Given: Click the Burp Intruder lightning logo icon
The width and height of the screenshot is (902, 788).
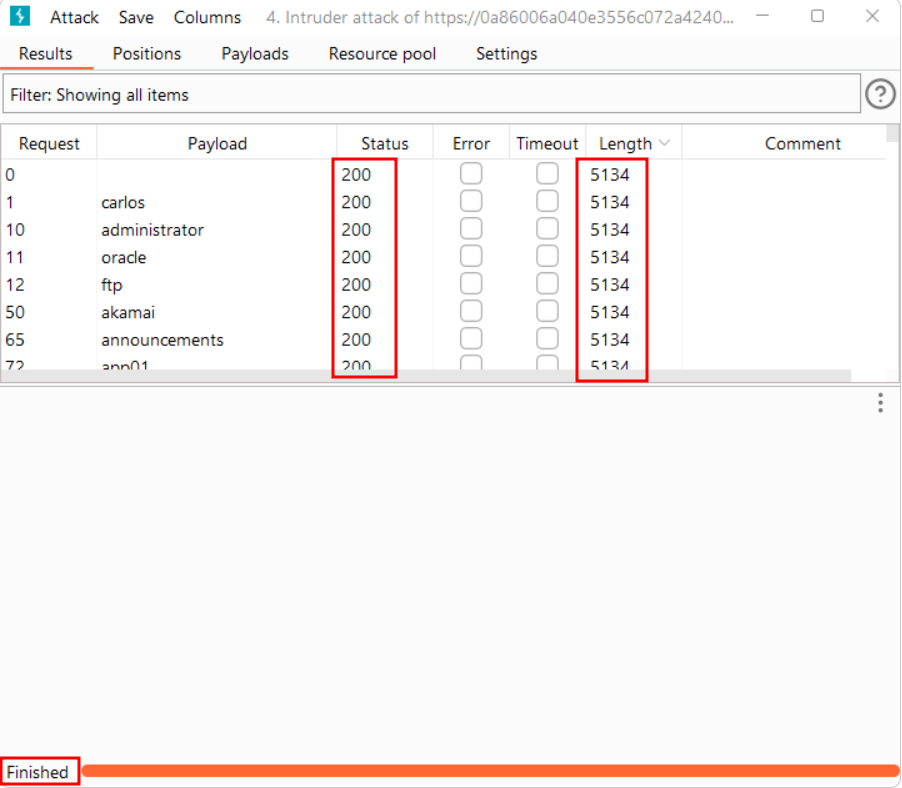Looking at the screenshot, I should pos(20,16).
